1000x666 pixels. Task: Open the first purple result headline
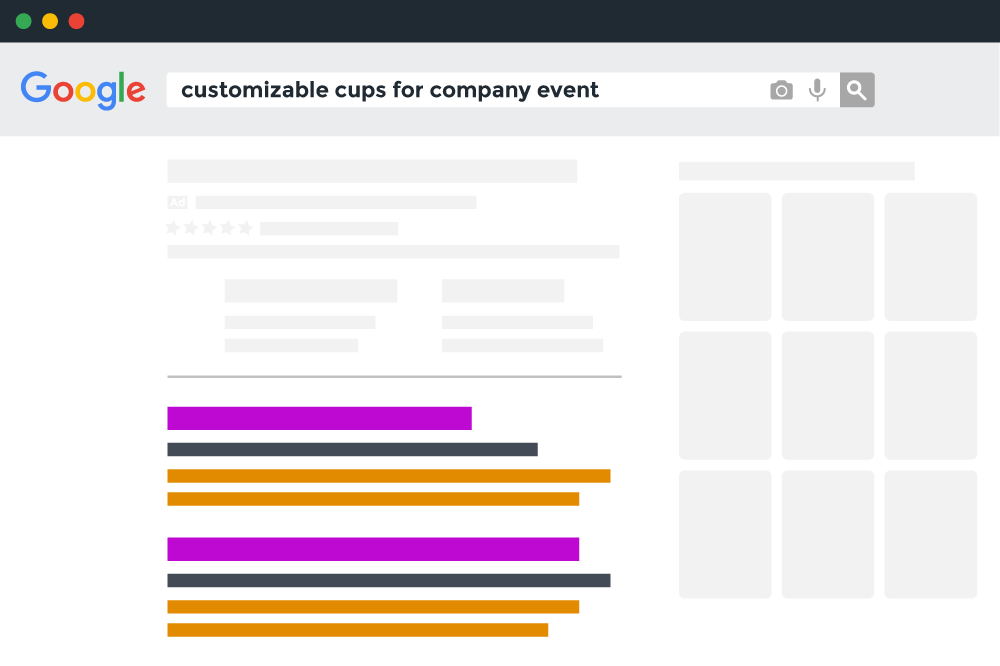click(320, 418)
